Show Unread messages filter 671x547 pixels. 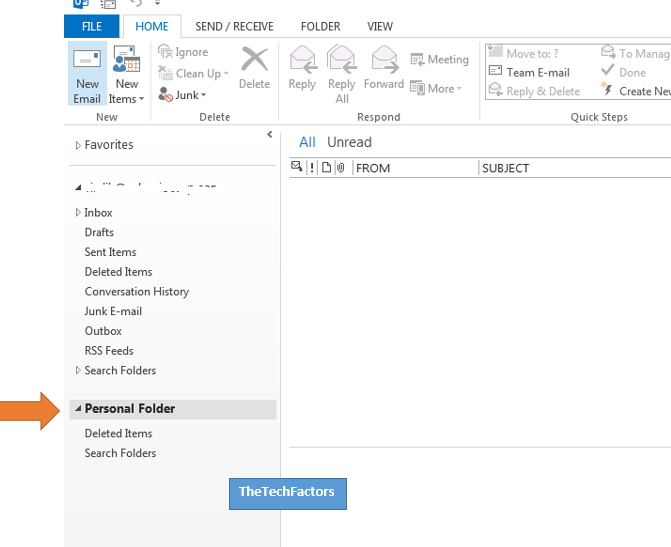349,142
